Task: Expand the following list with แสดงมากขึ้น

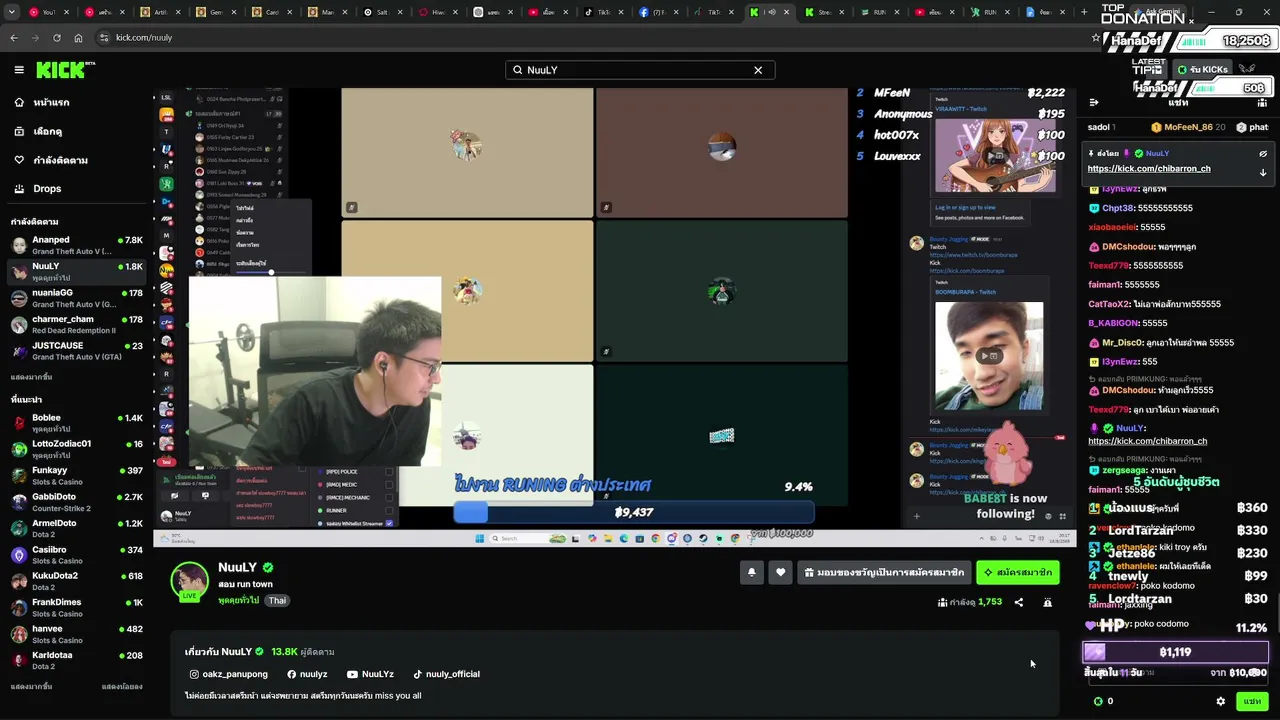Action: pos(31,377)
